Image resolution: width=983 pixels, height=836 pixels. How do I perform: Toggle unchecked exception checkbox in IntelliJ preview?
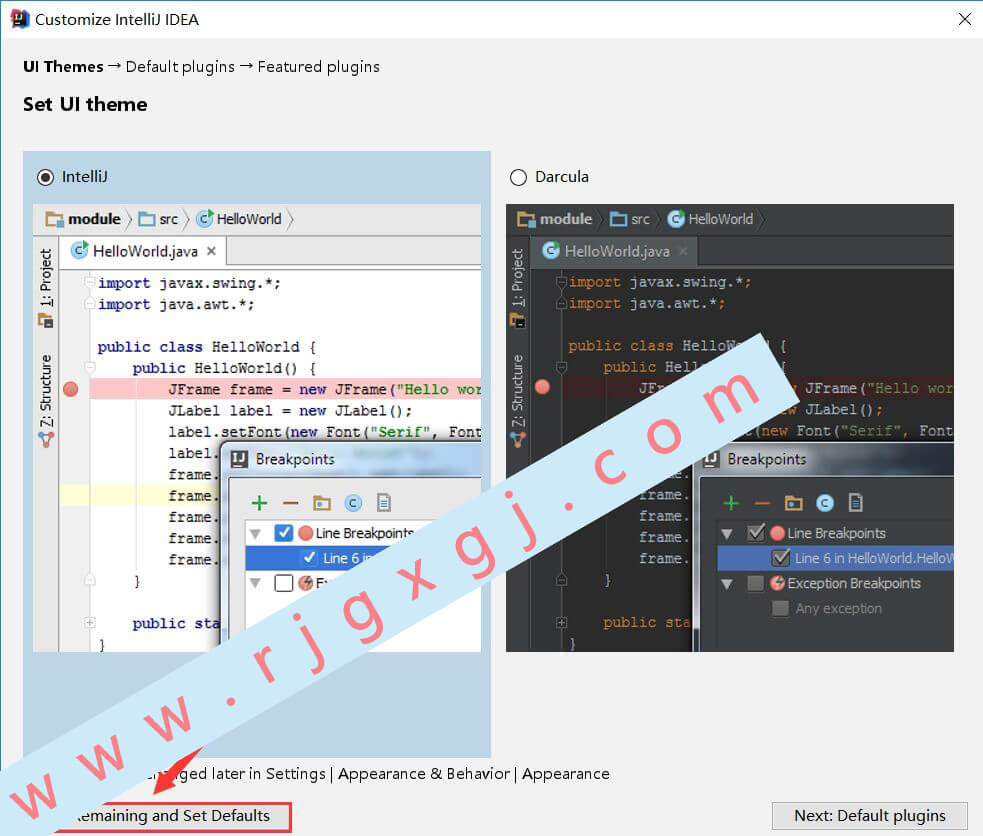pyautogui.click(x=284, y=583)
